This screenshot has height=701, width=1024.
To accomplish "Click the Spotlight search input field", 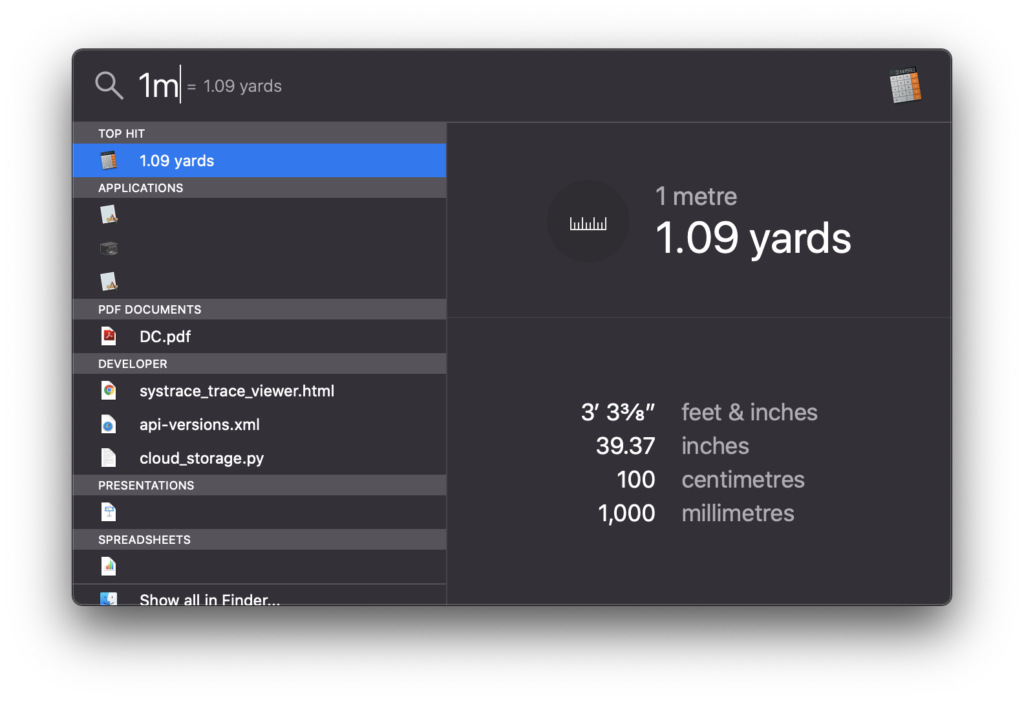I will pyautogui.click(x=250, y=85).
